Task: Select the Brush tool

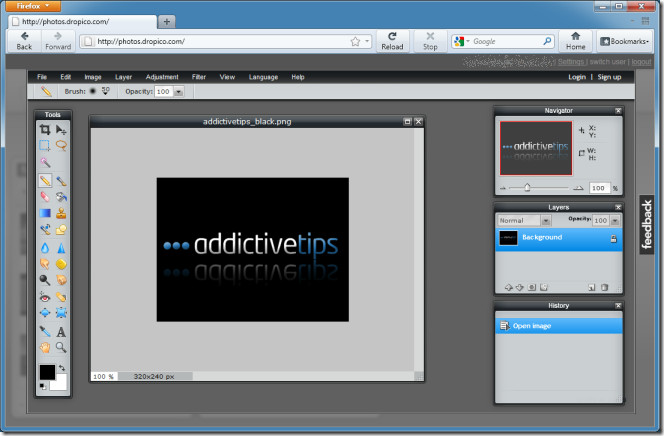Action: coord(61,181)
